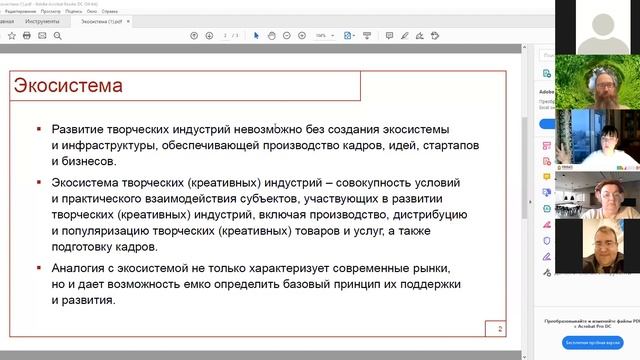This screenshot has width=640, height=360.
Task: Open the sign document tool
Action: [x=420, y=36]
